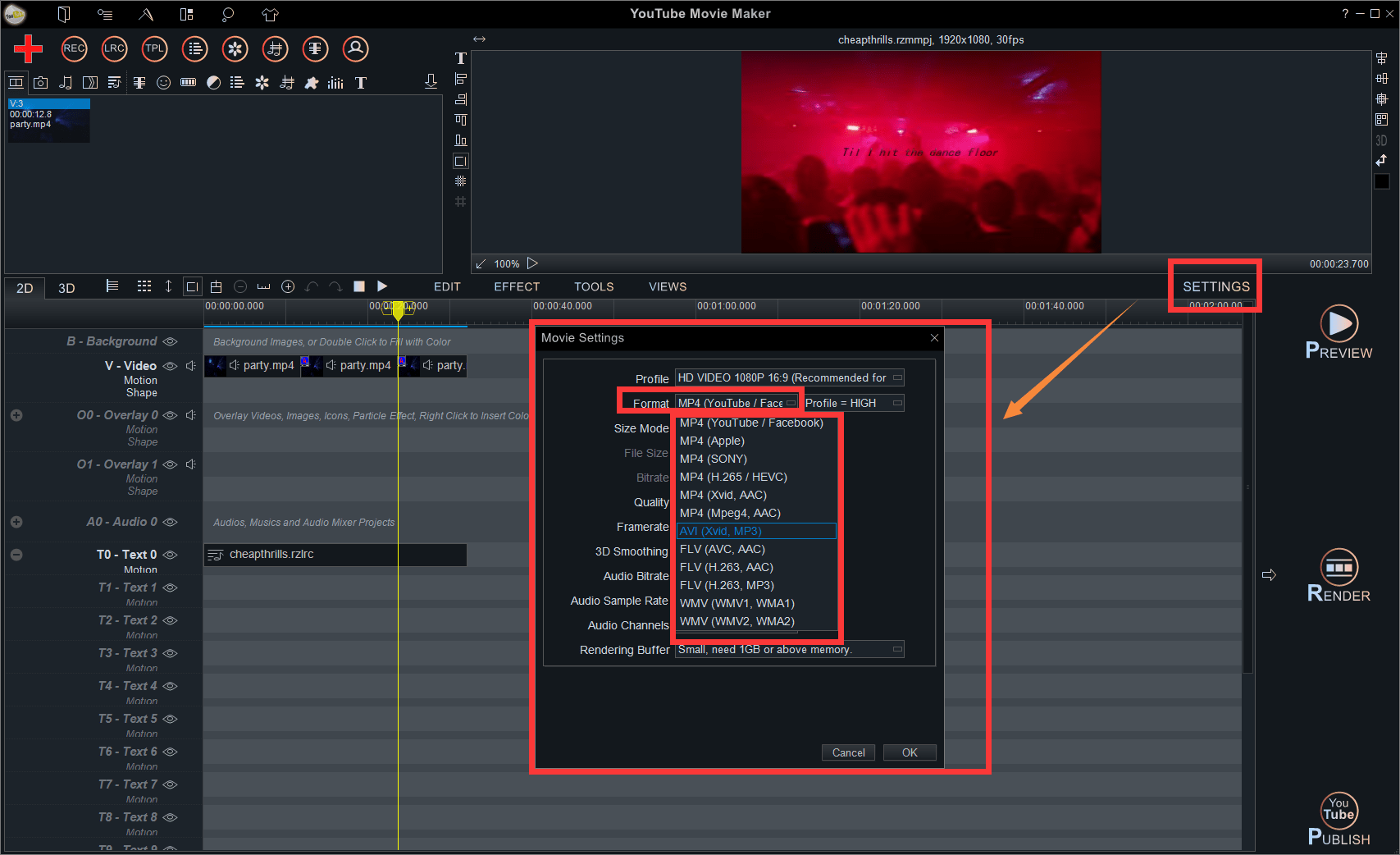The image size is (1400, 855).
Task: Click the circled flower effects icon
Action: (235, 48)
